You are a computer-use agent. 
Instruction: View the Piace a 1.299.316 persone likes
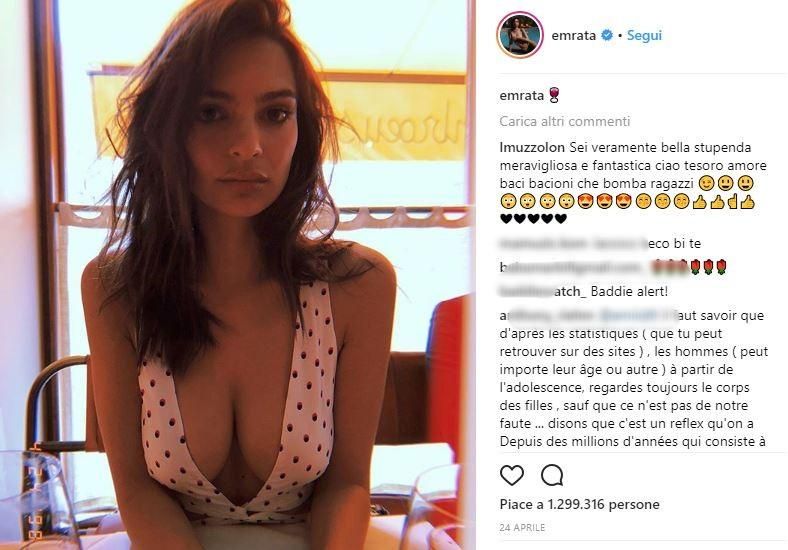click(579, 504)
